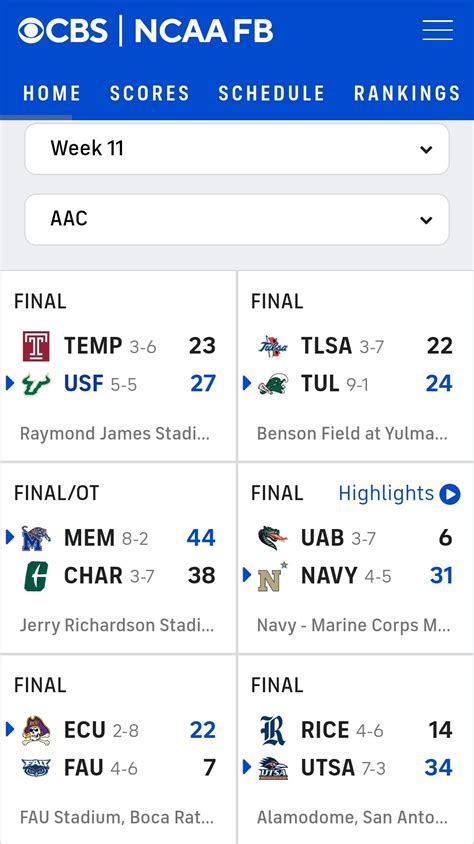Tap the Tulane Green Wave logo
The width and height of the screenshot is (474, 844).
(x=273, y=384)
